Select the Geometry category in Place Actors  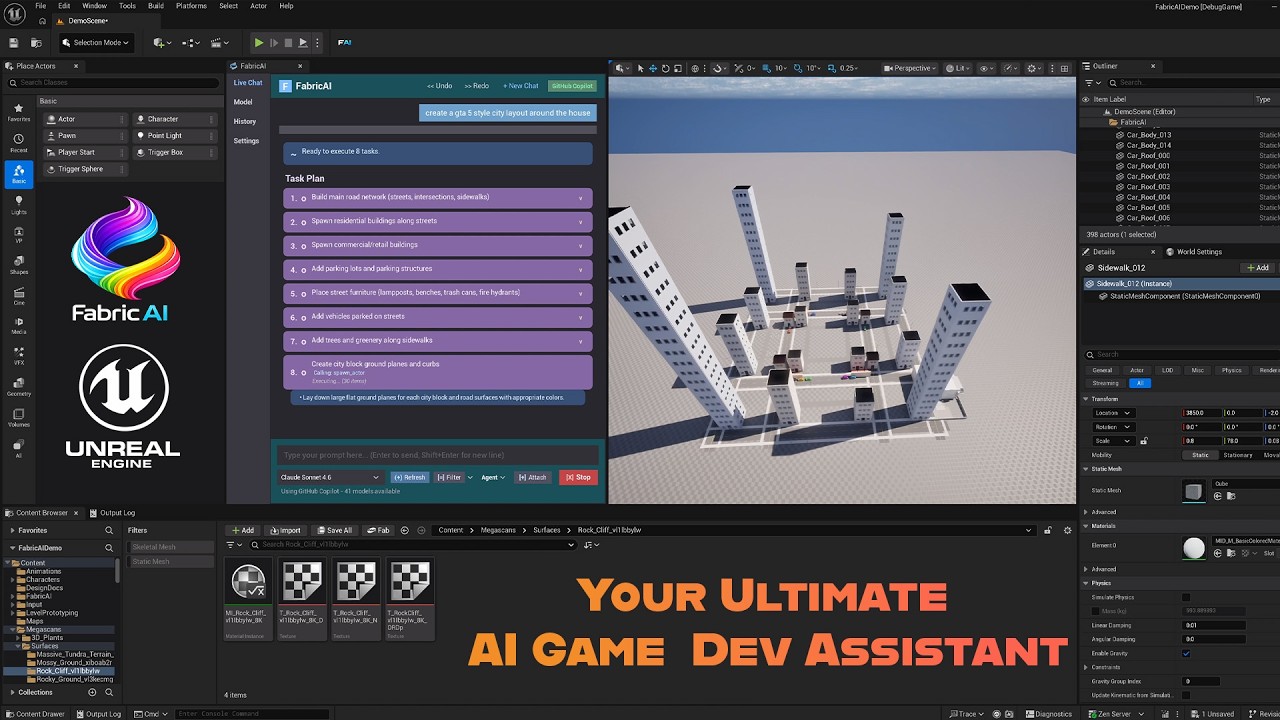[18, 386]
